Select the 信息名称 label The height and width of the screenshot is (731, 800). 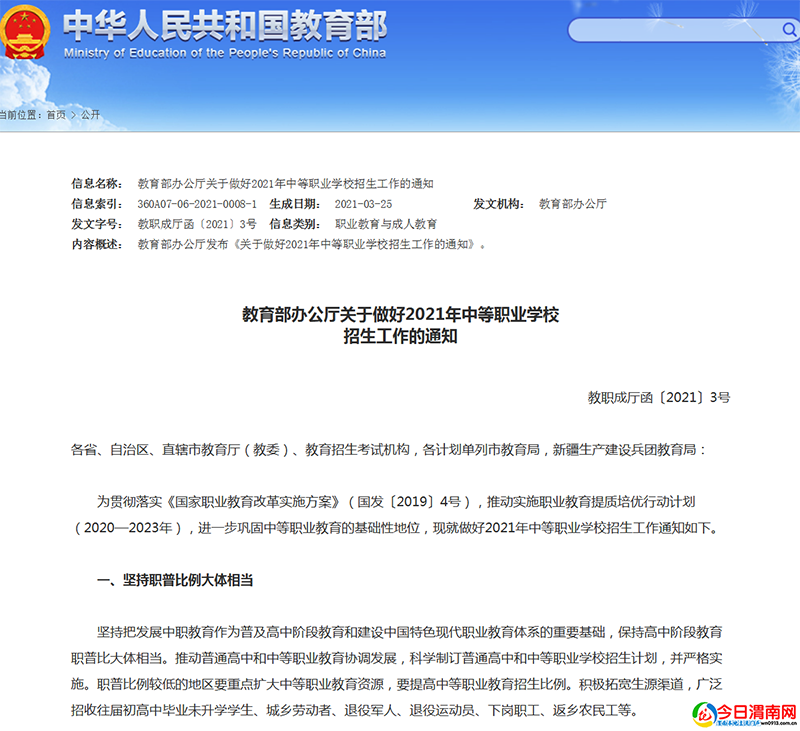point(96,184)
